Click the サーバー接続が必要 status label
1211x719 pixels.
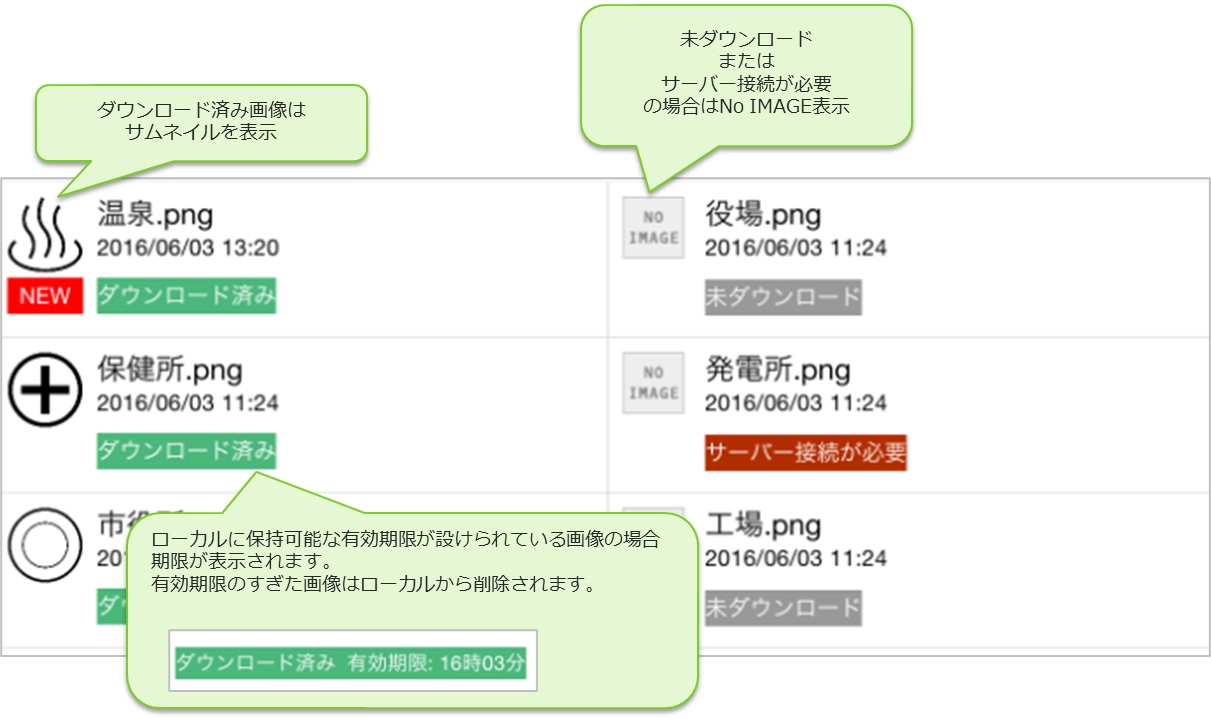[x=806, y=452]
